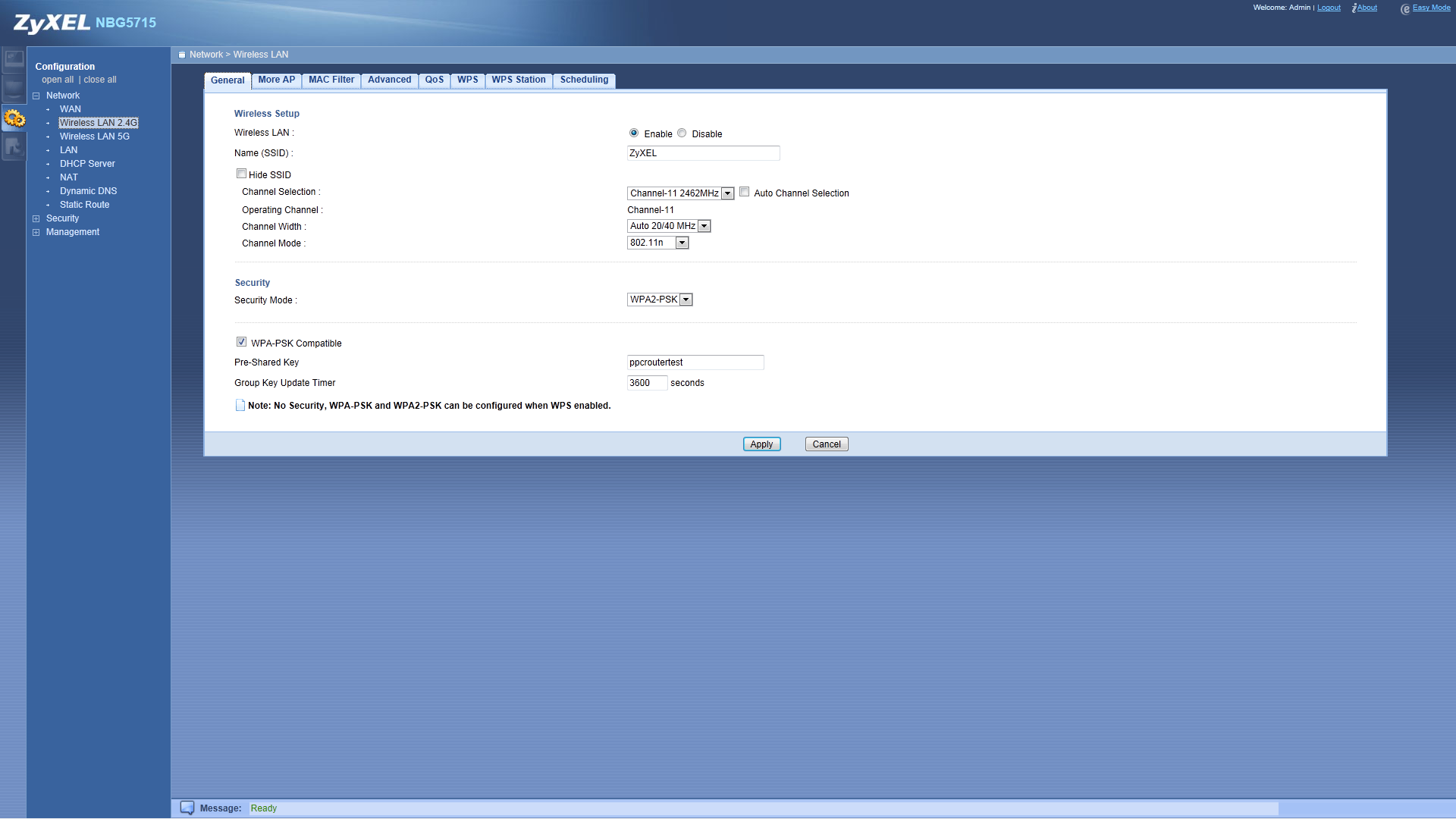Click the ZyXEL NBG5715 logo
This screenshot has height=819, width=1456.
(x=85, y=23)
